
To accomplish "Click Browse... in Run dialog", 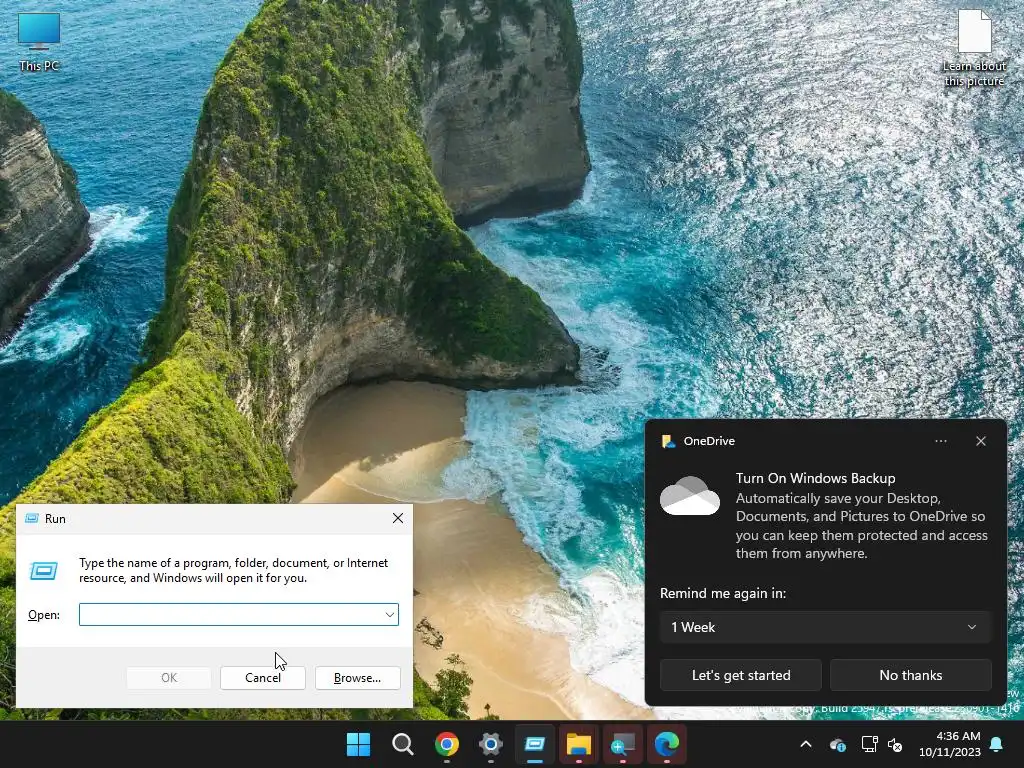I will click(x=357, y=678).
